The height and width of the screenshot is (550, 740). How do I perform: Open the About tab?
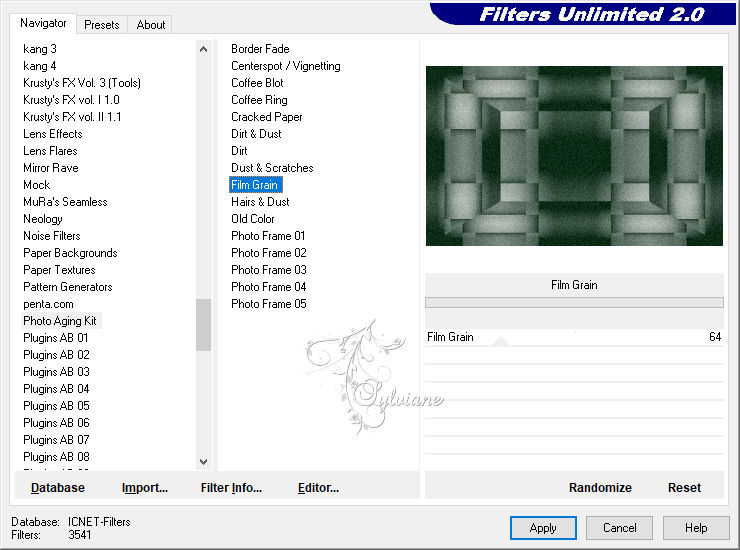pyautogui.click(x=151, y=25)
